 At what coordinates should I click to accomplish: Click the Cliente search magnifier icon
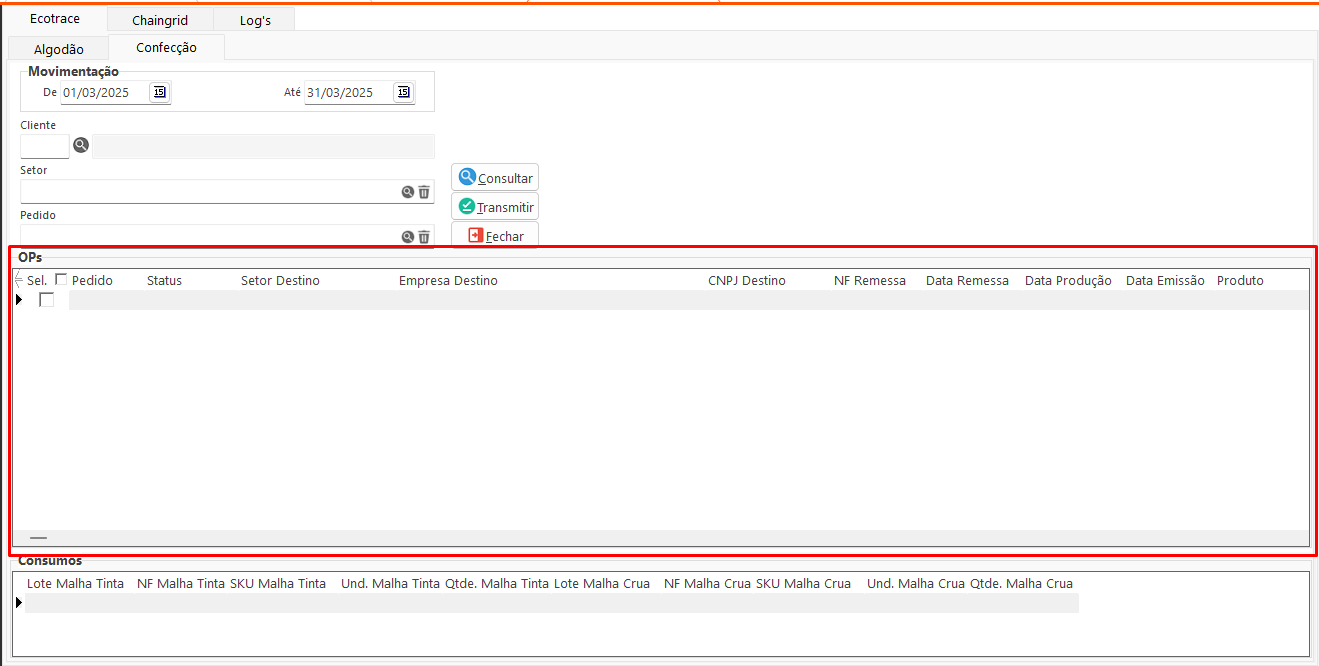(x=81, y=146)
